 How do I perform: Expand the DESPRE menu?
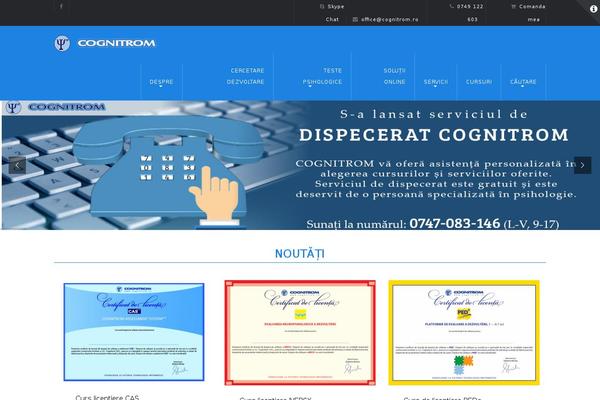[x=161, y=82]
